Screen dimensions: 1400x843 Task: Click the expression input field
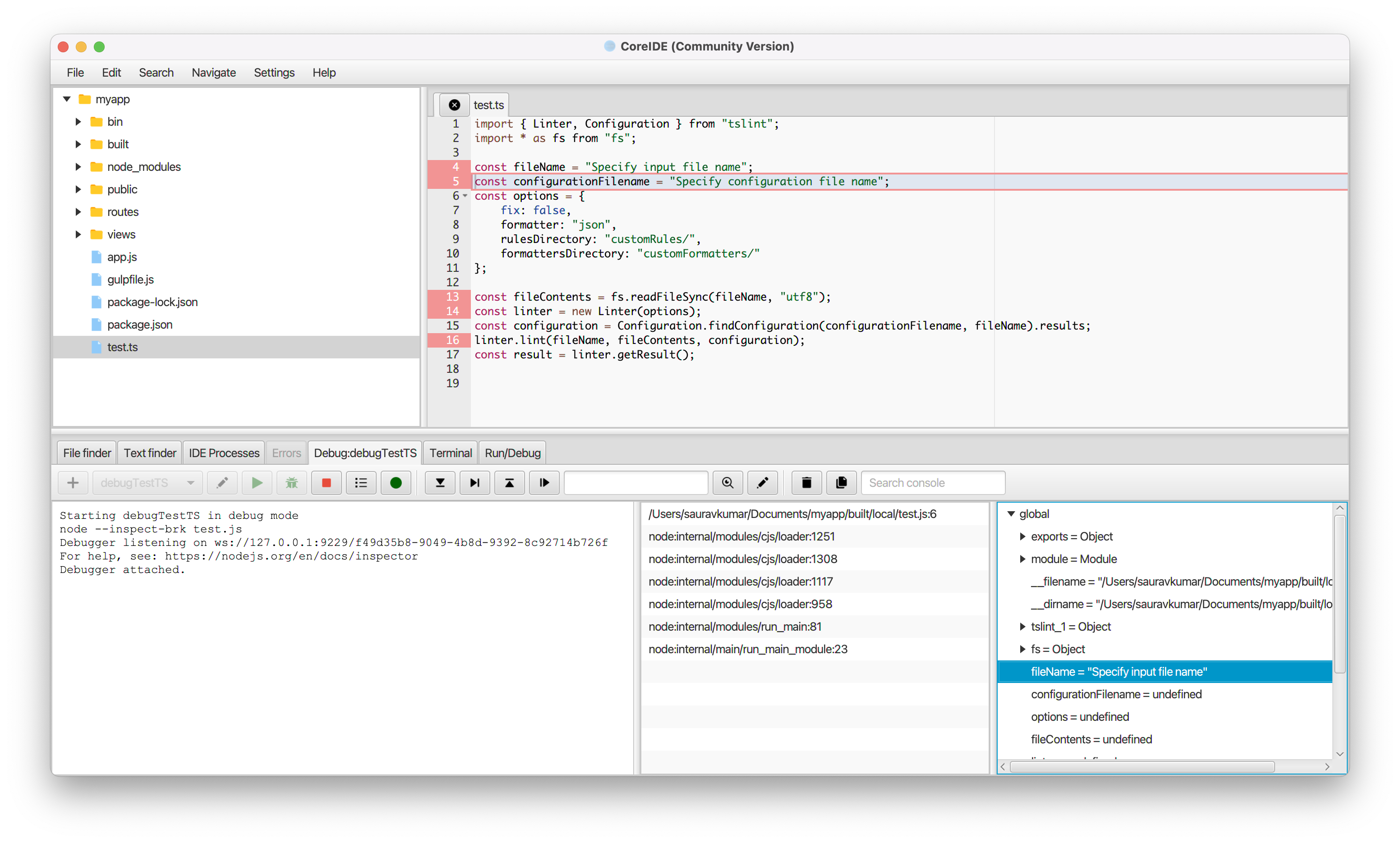(636, 483)
